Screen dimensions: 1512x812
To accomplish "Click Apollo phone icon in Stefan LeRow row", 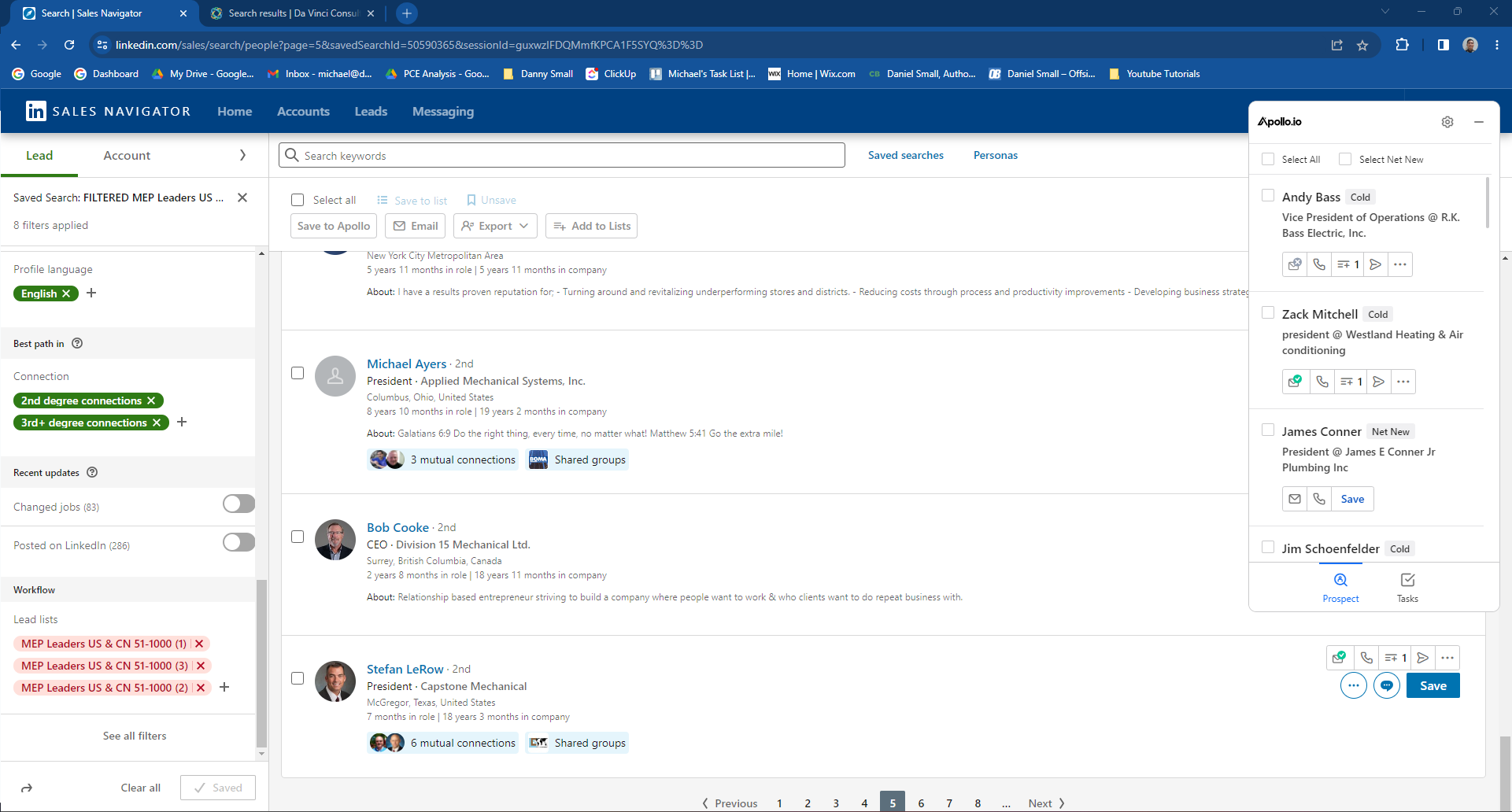I will (x=1366, y=657).
